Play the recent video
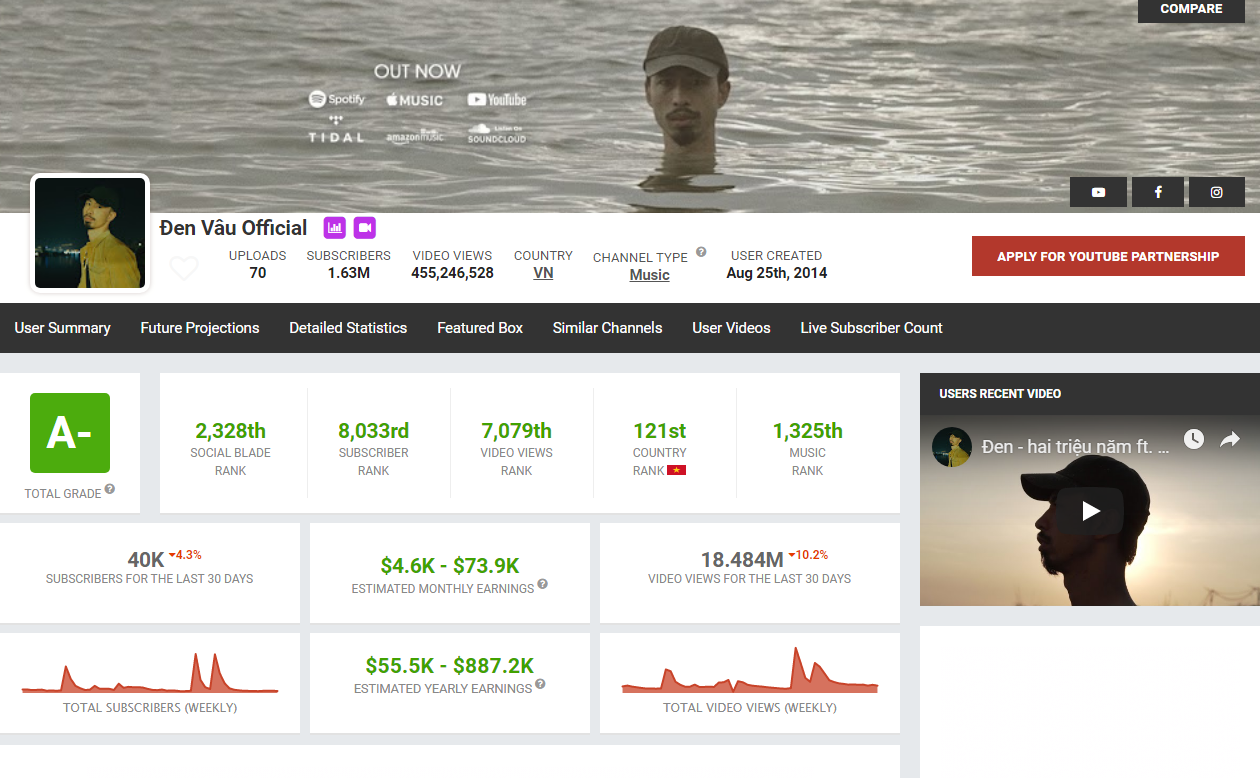Image resolution: width=1260 pixels, height=778 pixels. click(1090, 511)
